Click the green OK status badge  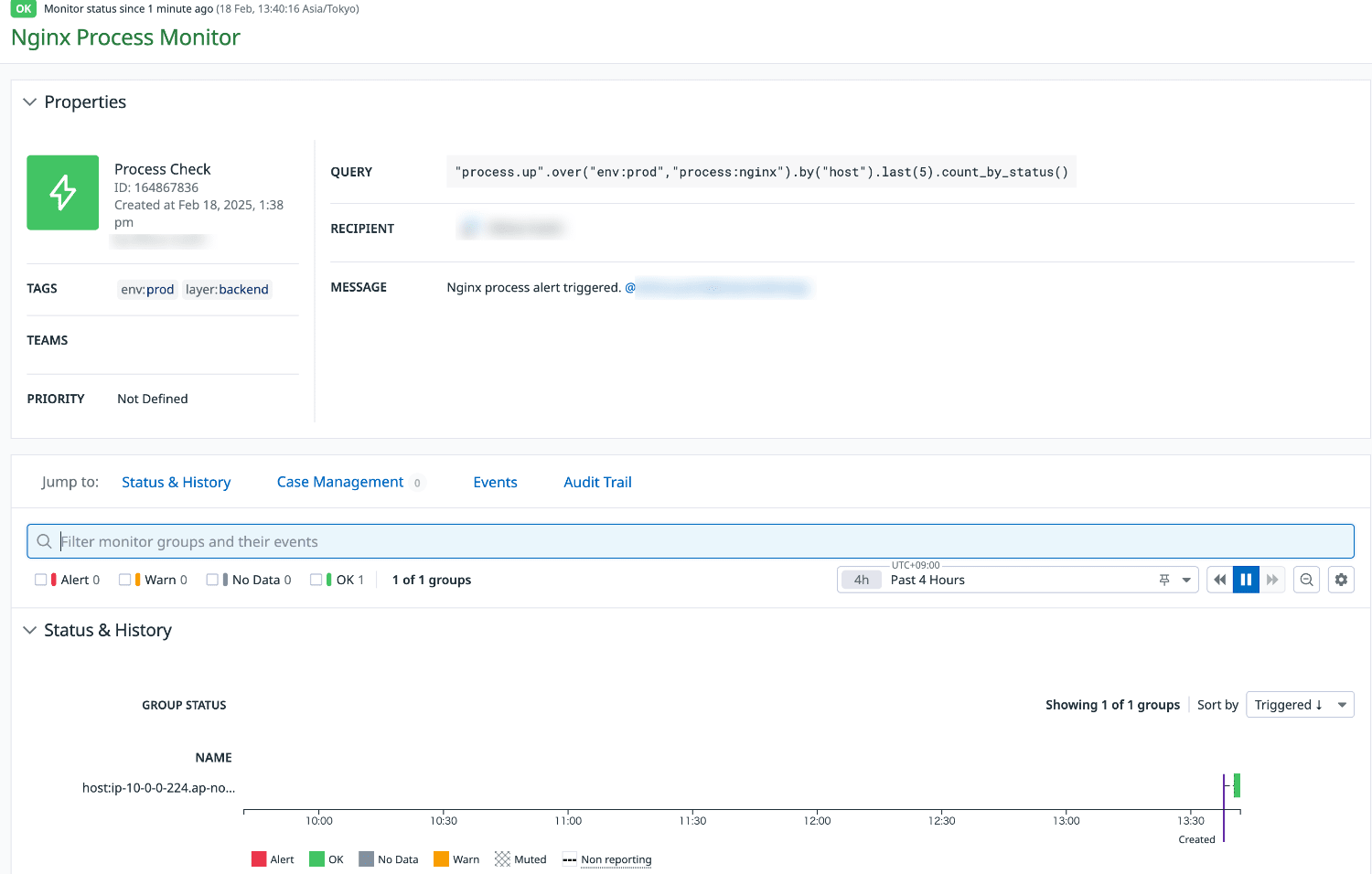click(24, 9)
